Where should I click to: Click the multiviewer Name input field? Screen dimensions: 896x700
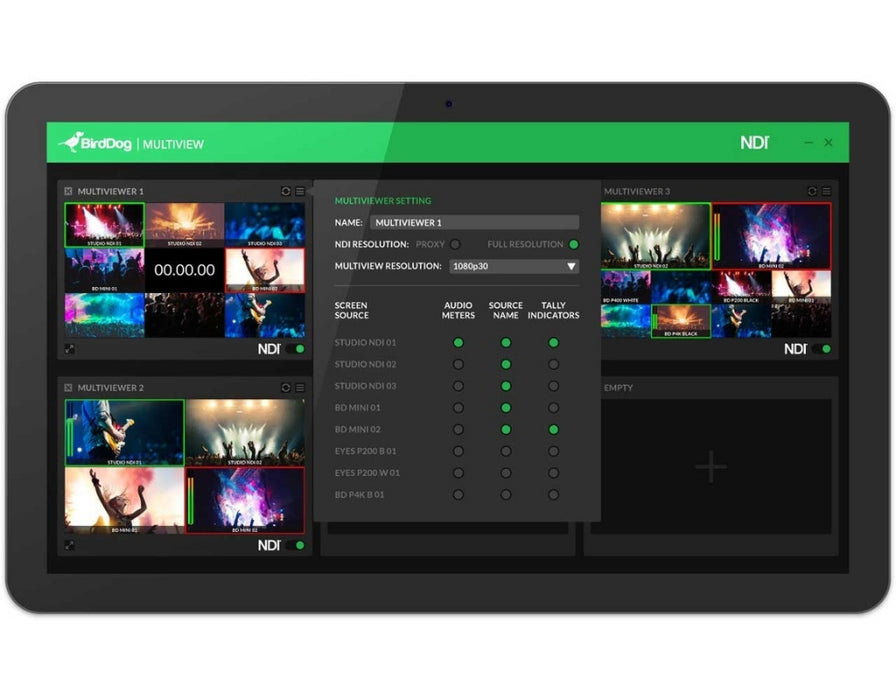coord(474,223)
